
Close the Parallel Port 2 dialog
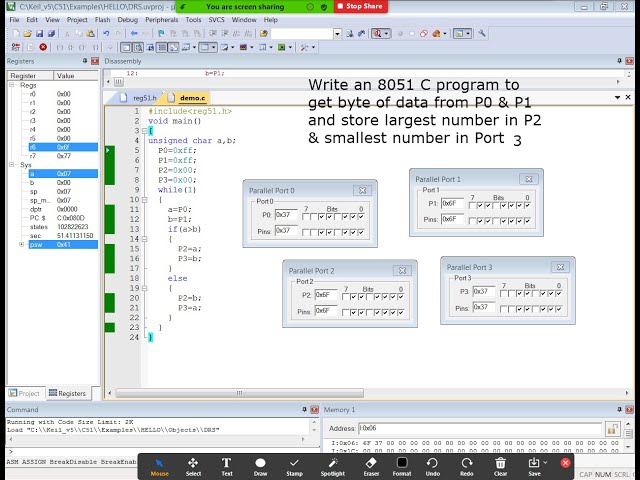point(402,270)
